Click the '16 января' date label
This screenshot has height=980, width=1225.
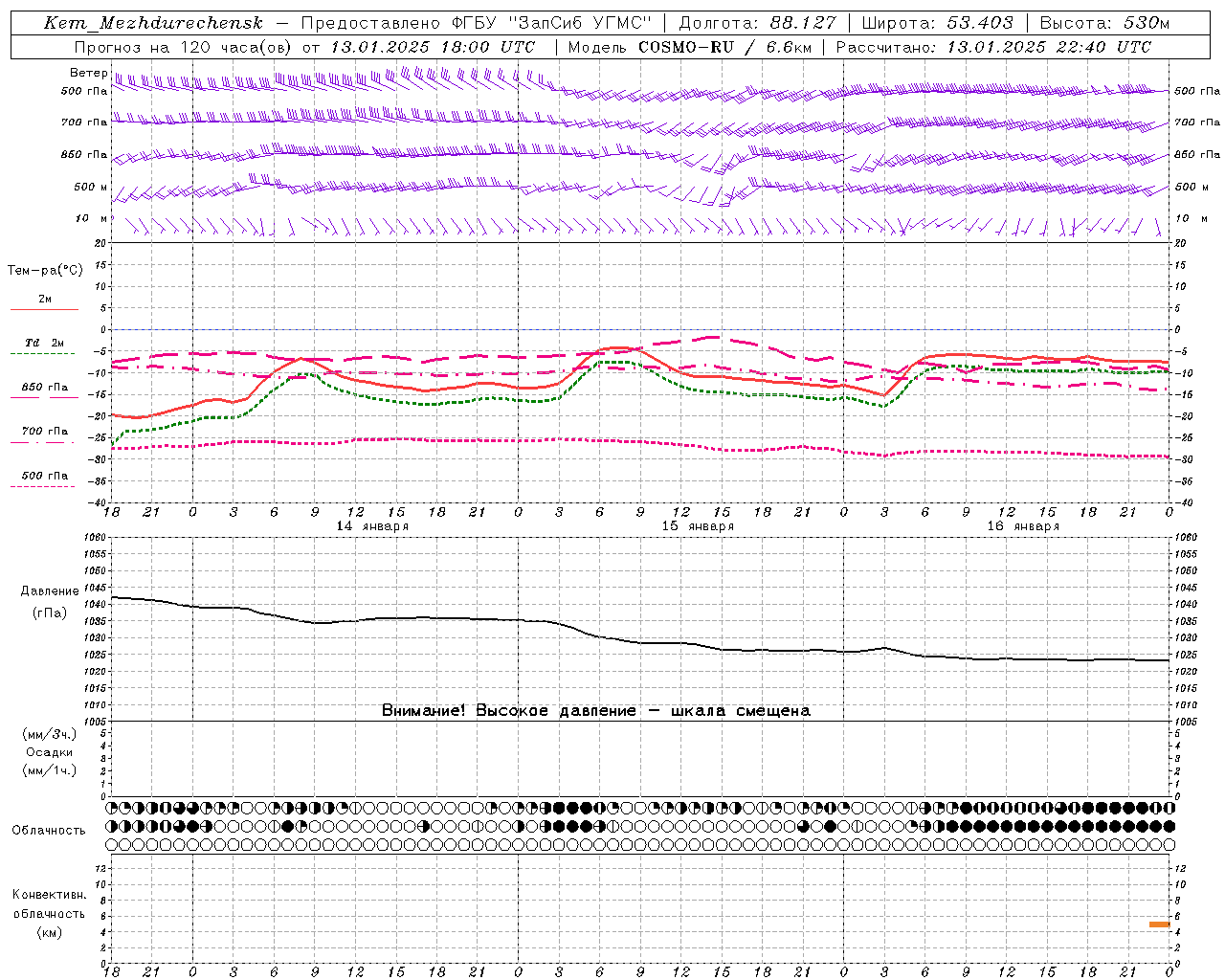pos(1023,526)
